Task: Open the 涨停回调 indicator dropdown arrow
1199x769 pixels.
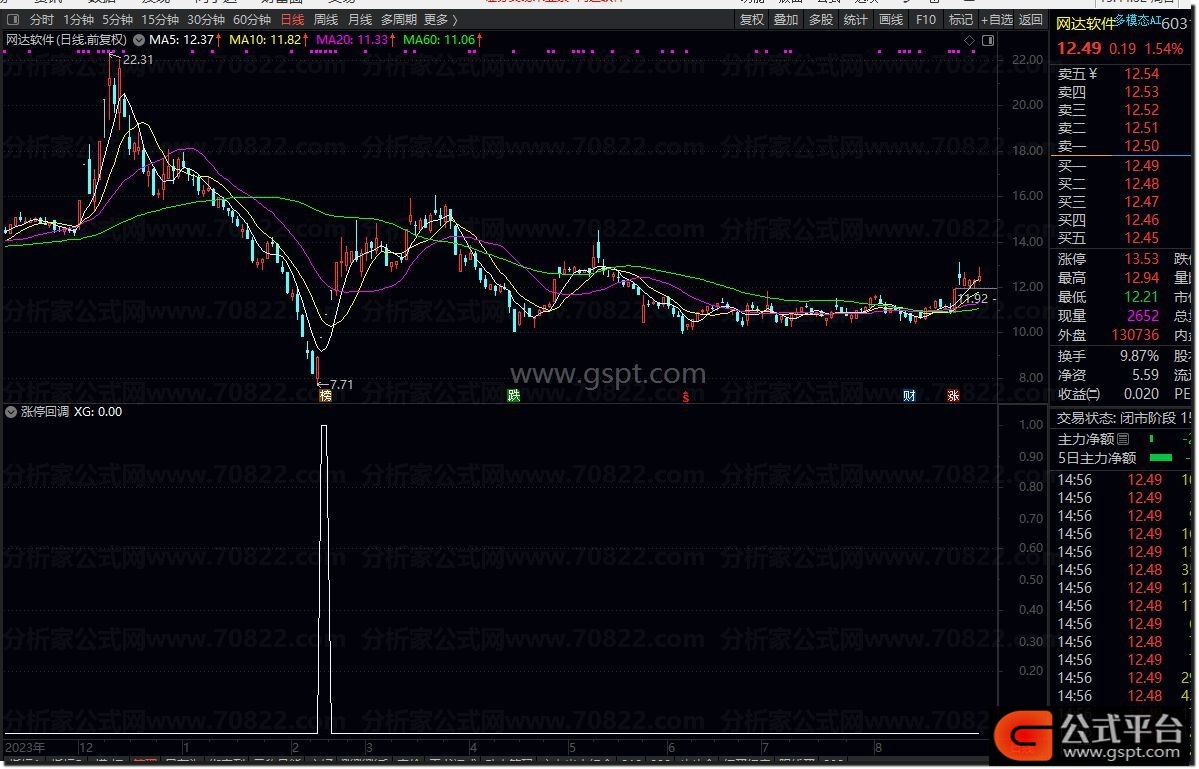Action: (11, 412)
